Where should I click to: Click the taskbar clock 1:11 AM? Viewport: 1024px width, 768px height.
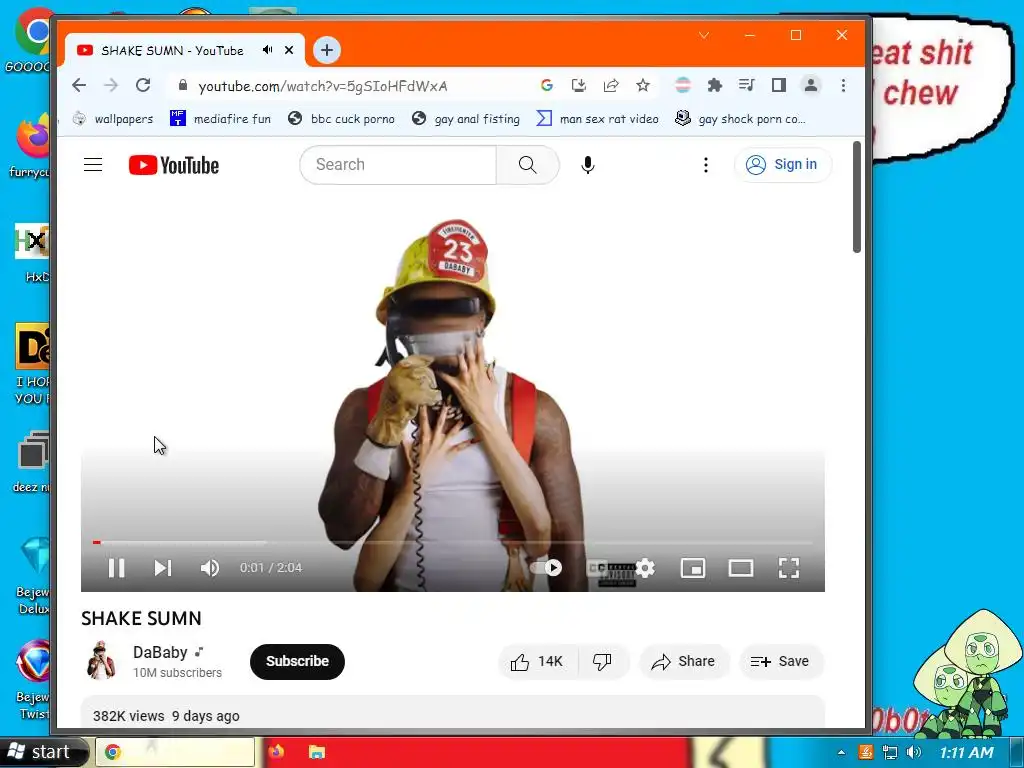point(967,753)
